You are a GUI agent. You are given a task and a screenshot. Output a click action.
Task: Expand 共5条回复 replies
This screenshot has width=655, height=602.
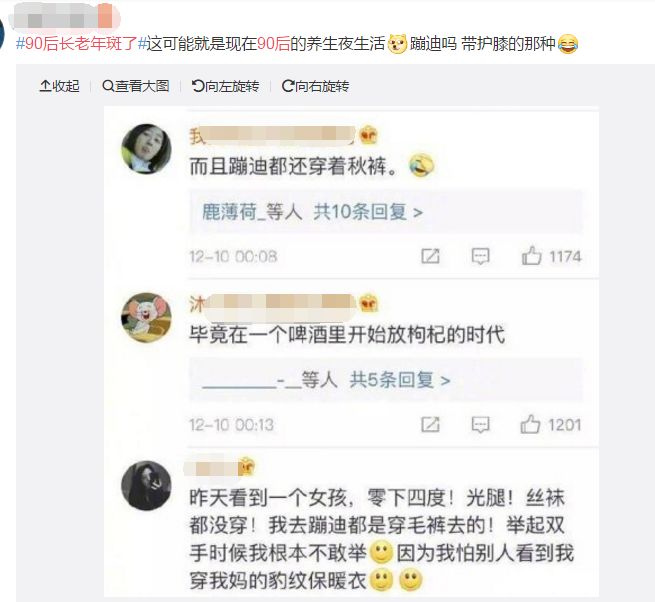tap(400, 380)
